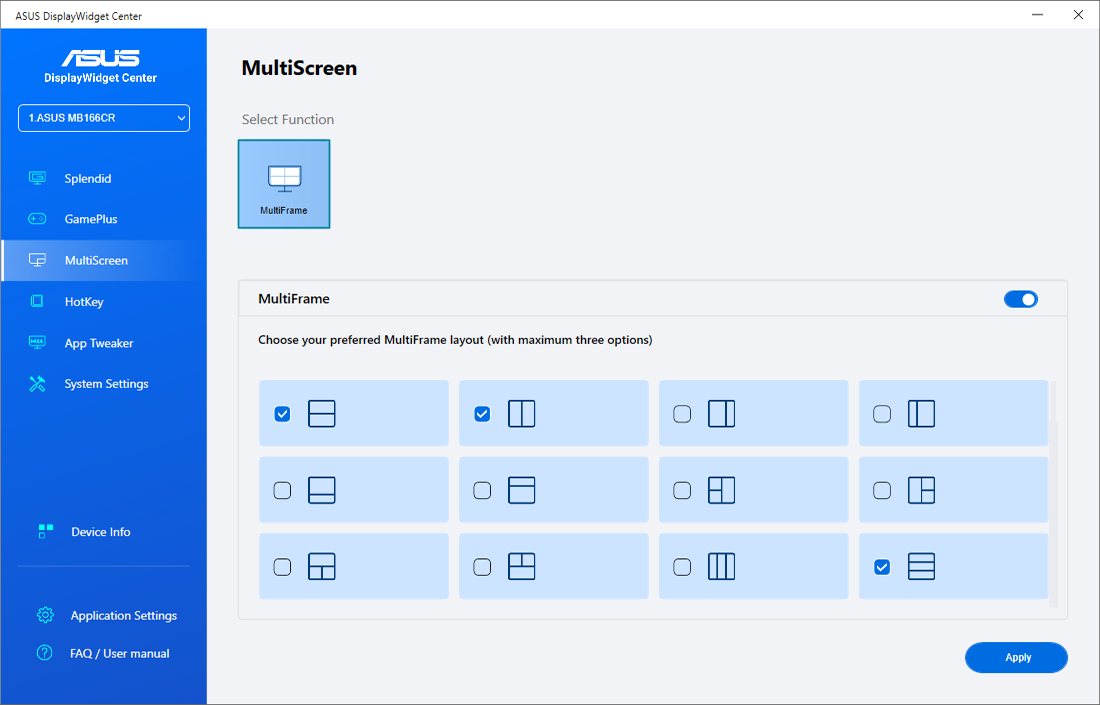Click the small-top large-bottom row layout icon
This screenshot has width=1100, height=705.
522,490
